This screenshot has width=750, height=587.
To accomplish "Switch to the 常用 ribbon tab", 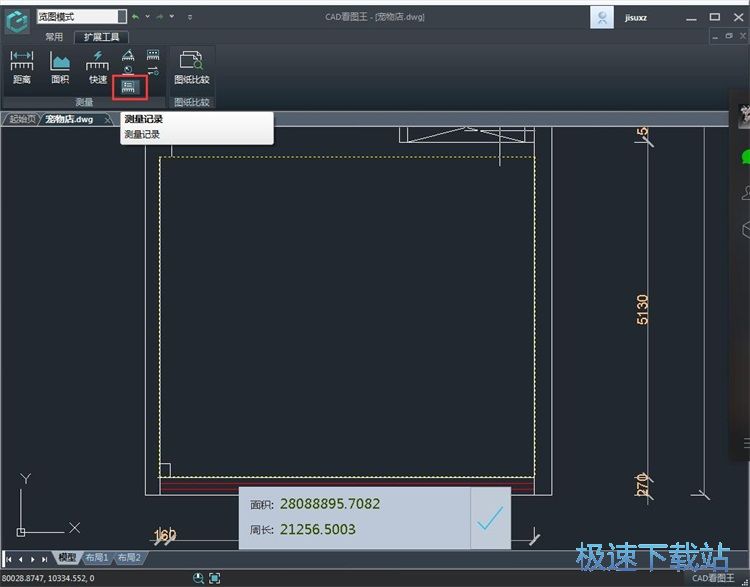I will click(54, 37).
